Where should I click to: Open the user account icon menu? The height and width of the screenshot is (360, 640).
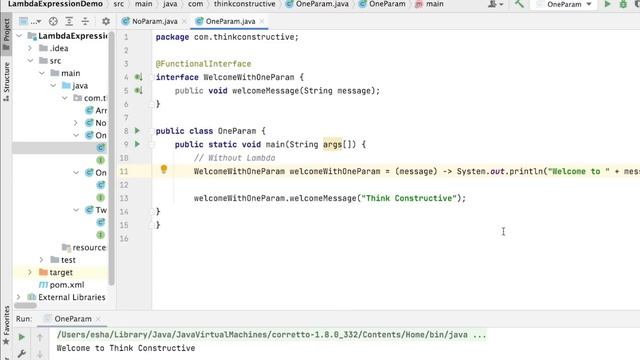[495, 4]
